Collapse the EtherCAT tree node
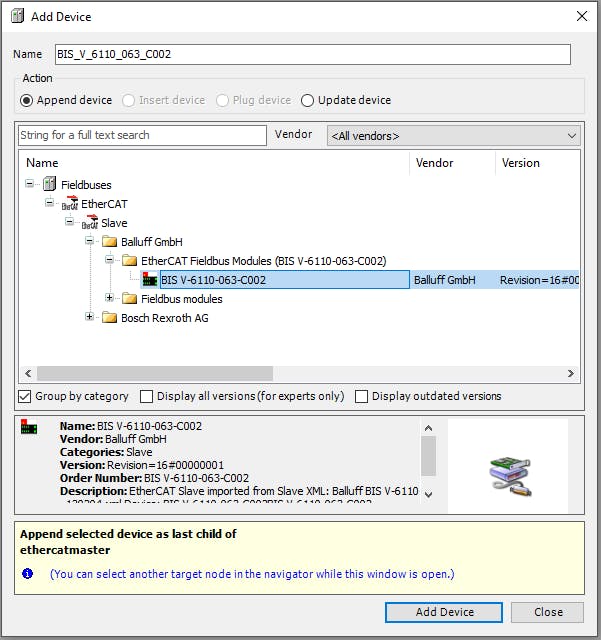601x640 pixels. click(49, 202)
